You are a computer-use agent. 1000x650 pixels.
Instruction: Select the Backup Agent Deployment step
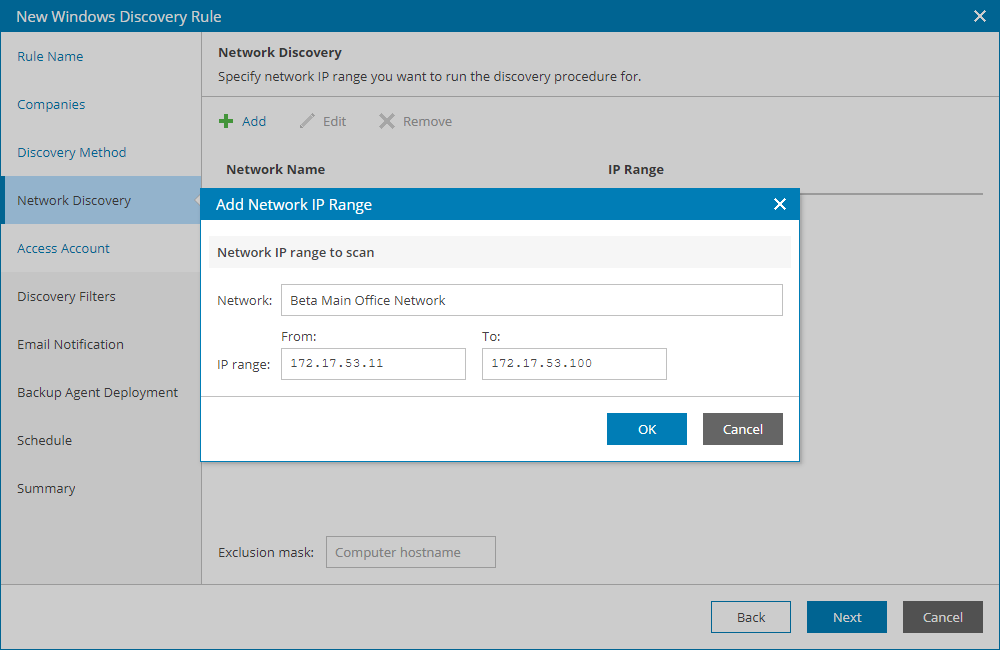97,392
